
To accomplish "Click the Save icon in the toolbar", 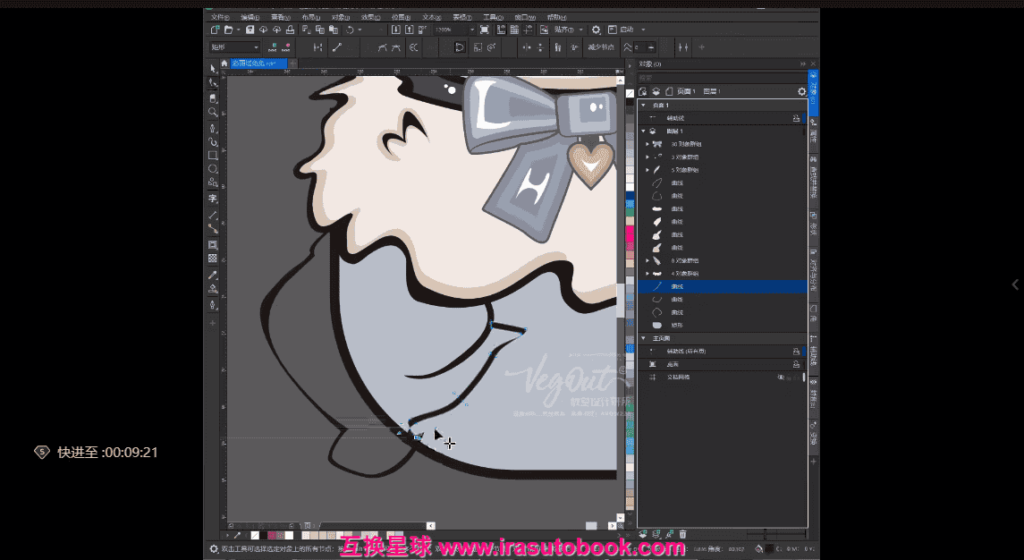I will pyautogui.click(x=250, y=30).
